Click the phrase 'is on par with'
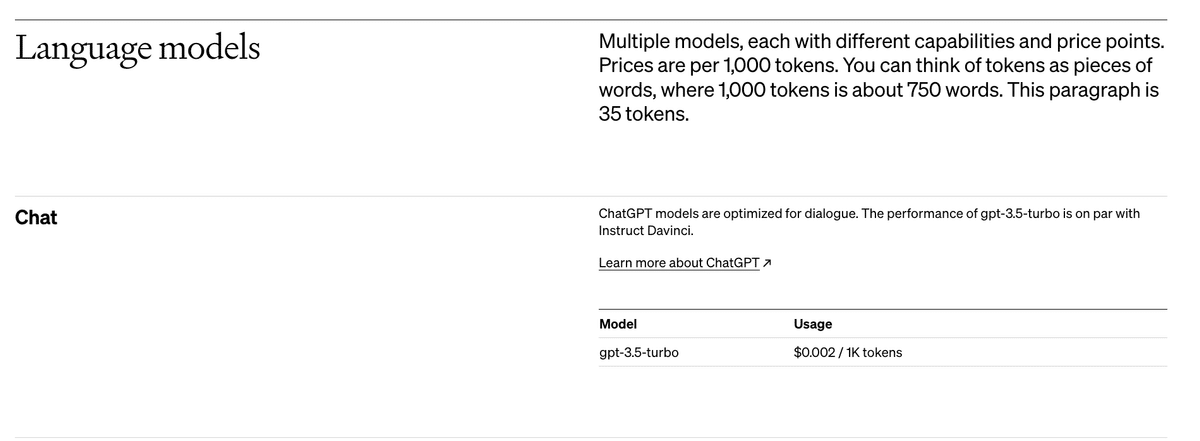This screenshot has height=441, width=1200. [1101, 214]
